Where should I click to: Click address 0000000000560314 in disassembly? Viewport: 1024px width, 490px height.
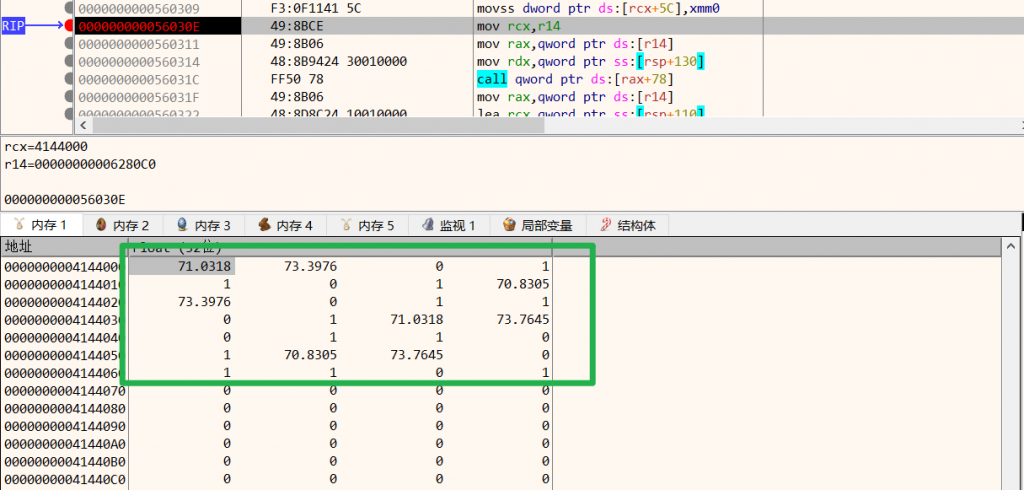point(138,62)
